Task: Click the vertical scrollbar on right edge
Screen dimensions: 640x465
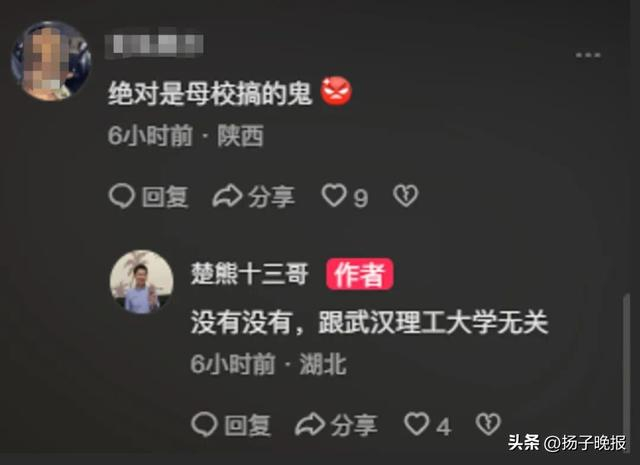Action: pyautogui.click(x=627, y=361)
